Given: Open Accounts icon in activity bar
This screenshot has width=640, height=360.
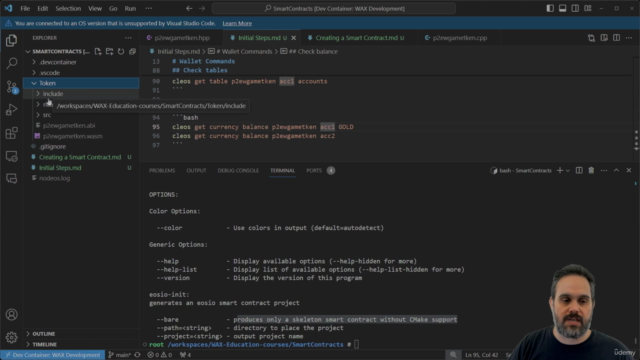Looking at the screenshot, I should [11, 315].
